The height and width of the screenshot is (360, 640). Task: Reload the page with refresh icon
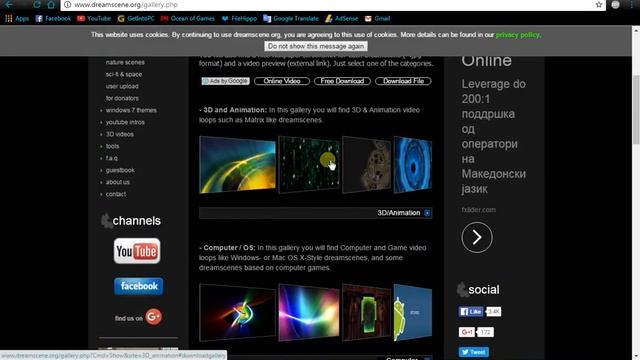(37, 4)
